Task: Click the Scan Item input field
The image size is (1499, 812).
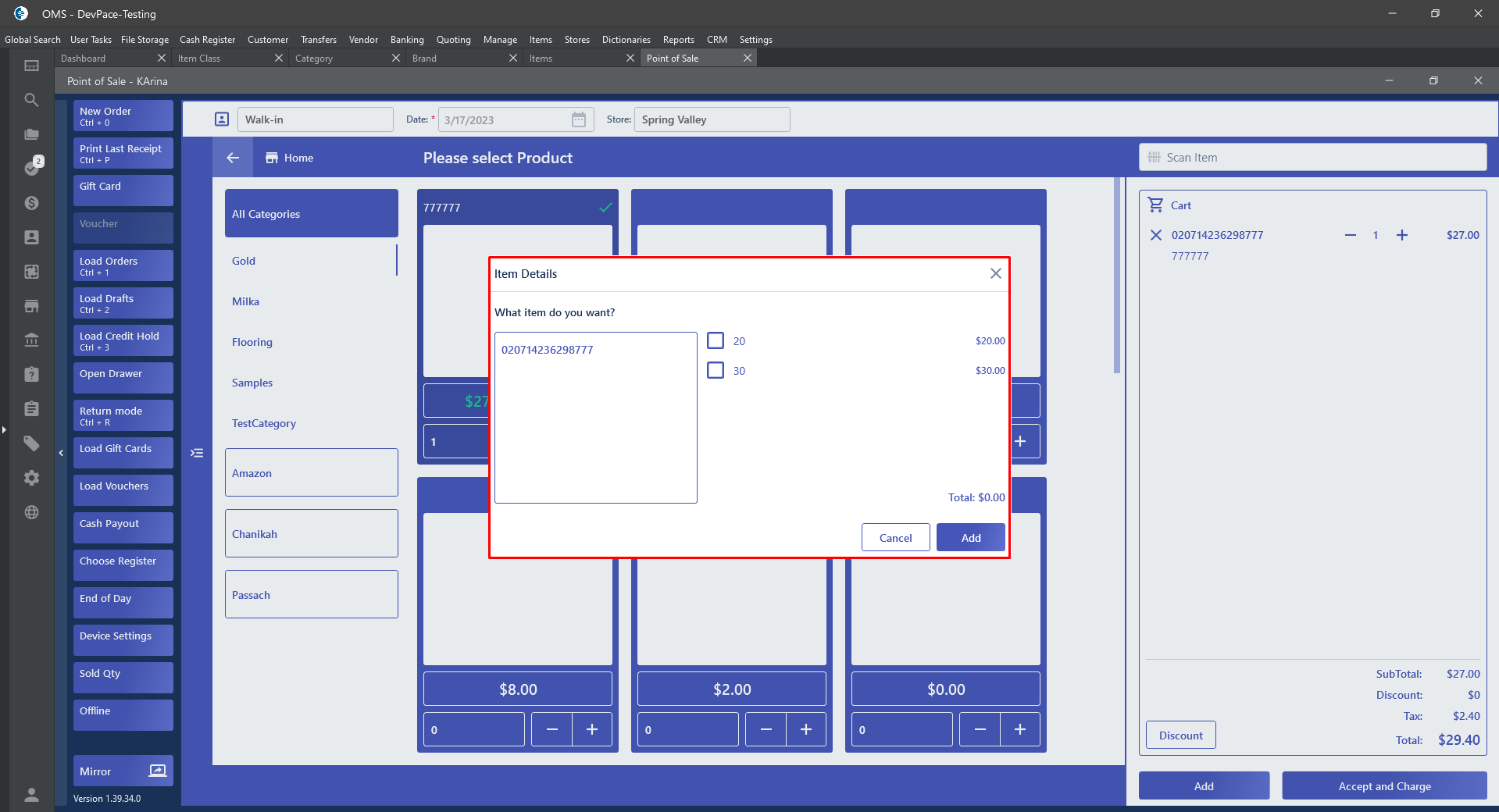Action: [1320, 158]
